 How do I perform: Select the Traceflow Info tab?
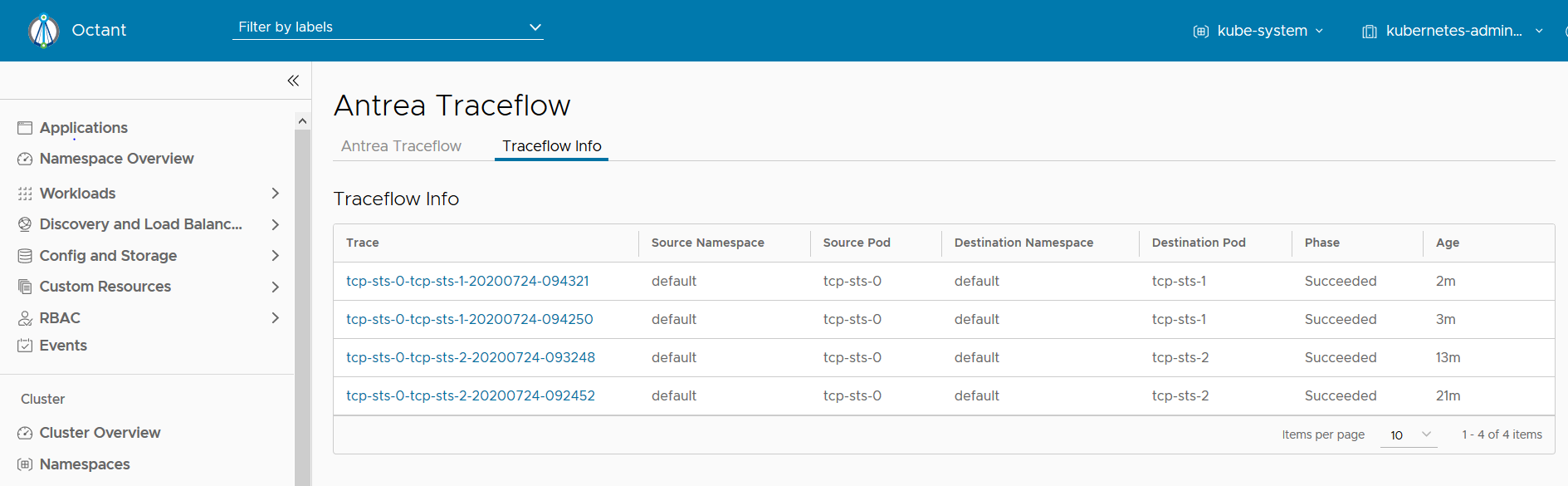pyautogui.click(x=551, y=146)
